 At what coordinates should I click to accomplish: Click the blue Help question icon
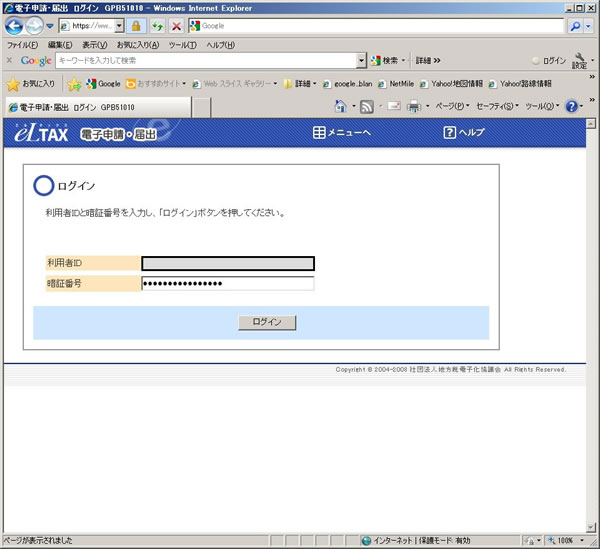click(x=571, y=106)
